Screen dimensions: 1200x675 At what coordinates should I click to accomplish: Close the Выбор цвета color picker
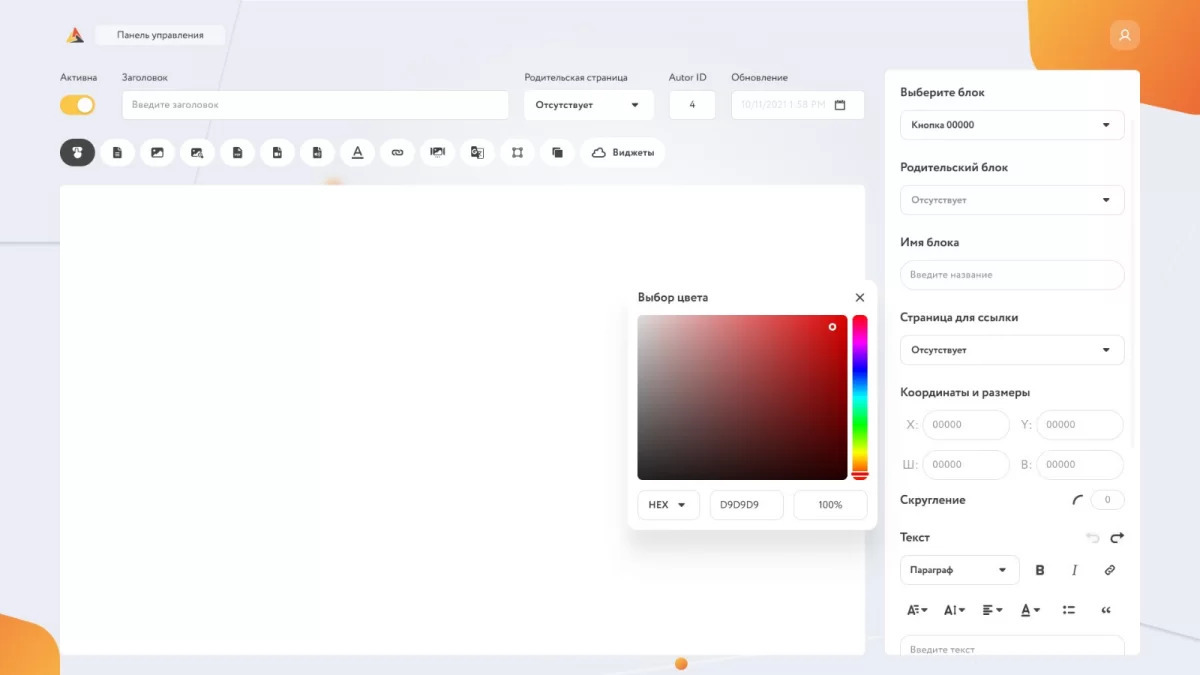(x=860, y=298)
